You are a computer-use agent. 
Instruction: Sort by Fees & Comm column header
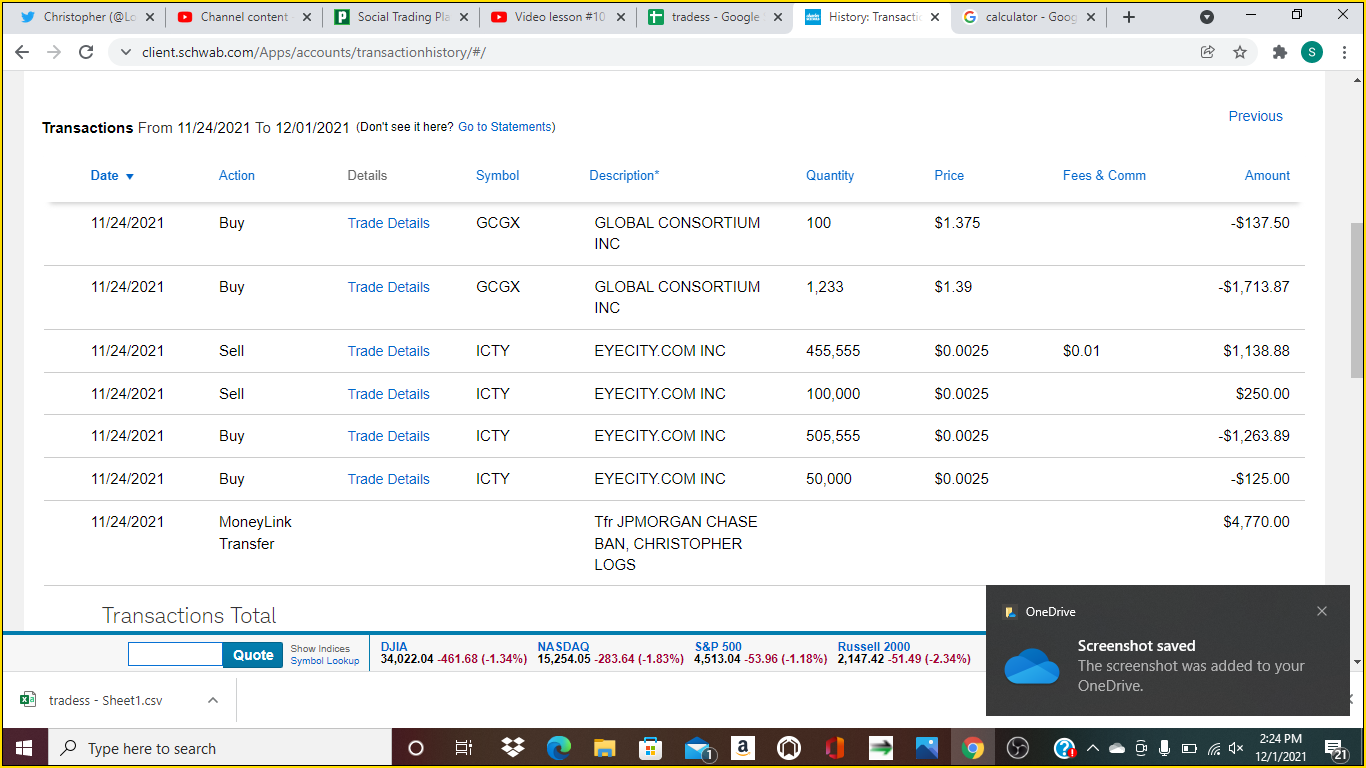1104,175
